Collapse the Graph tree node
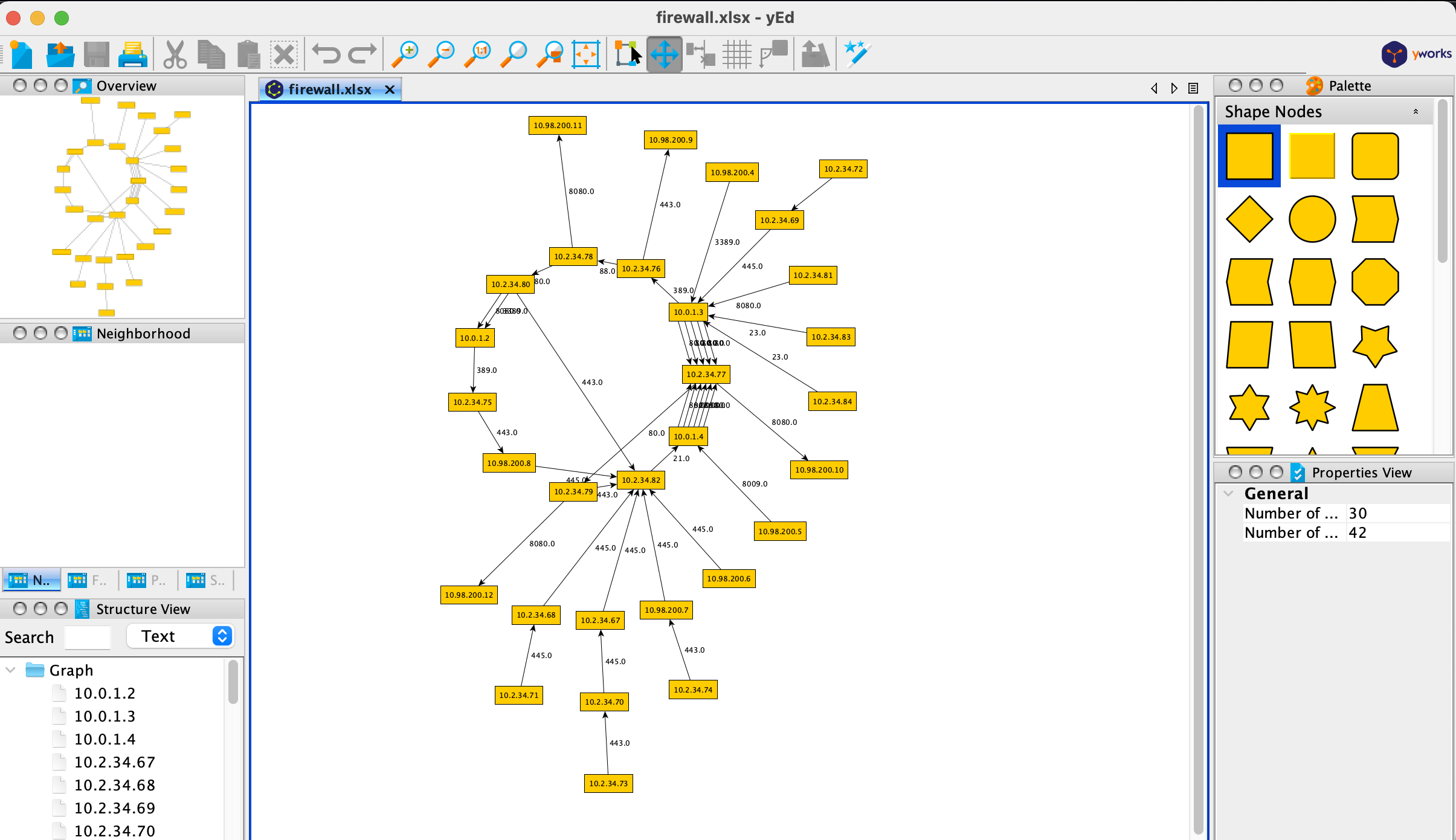 point(10,670)
